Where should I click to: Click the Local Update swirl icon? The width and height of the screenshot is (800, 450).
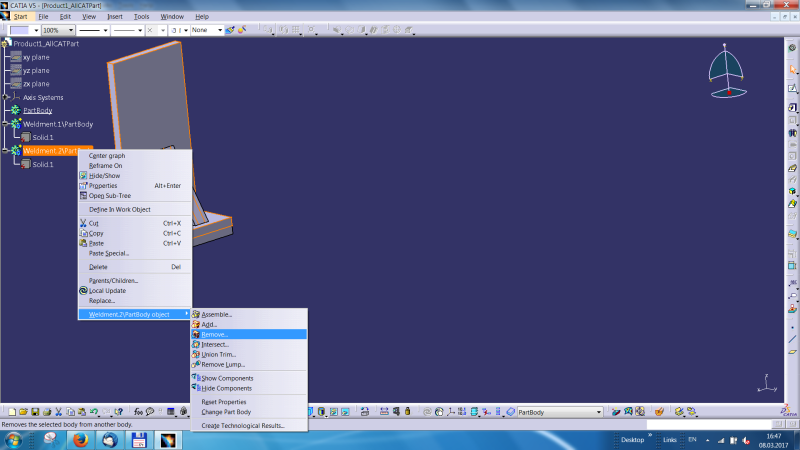pos(83,290)
